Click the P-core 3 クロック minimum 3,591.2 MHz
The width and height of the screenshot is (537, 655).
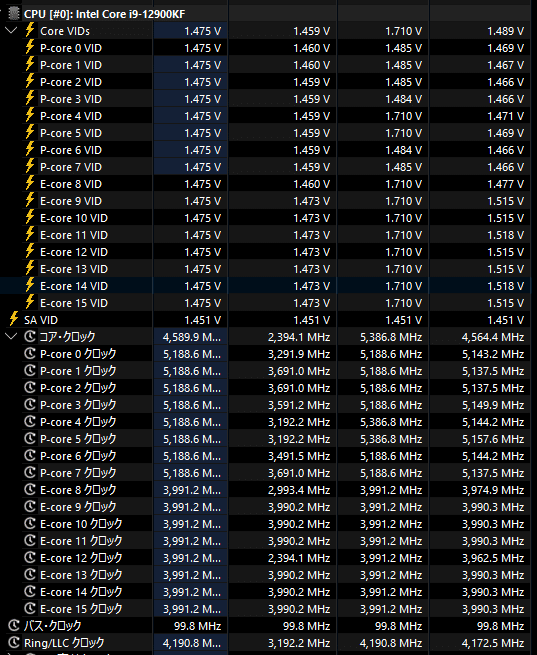299,405
